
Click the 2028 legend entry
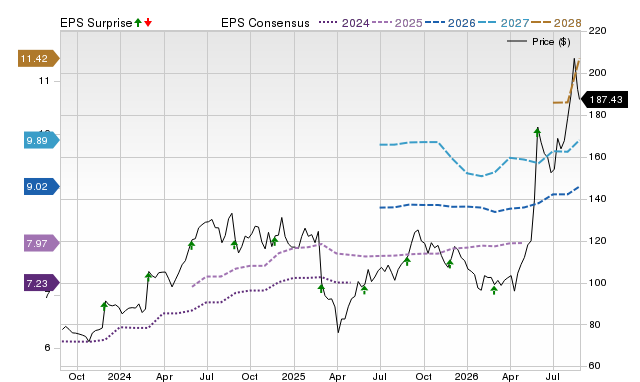point(556,23)
